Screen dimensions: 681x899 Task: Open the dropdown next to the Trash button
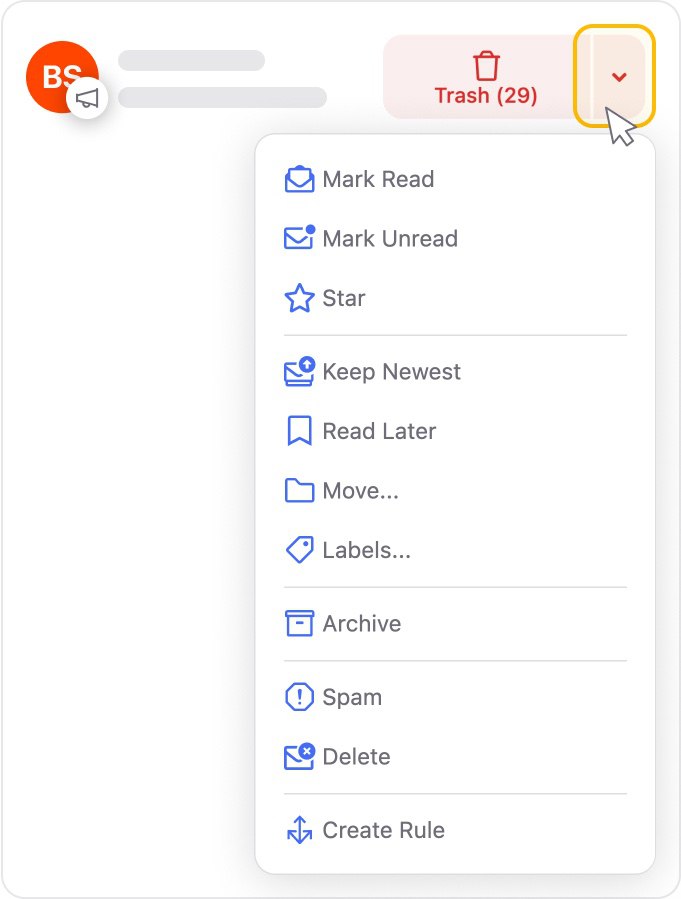[616, 75]
